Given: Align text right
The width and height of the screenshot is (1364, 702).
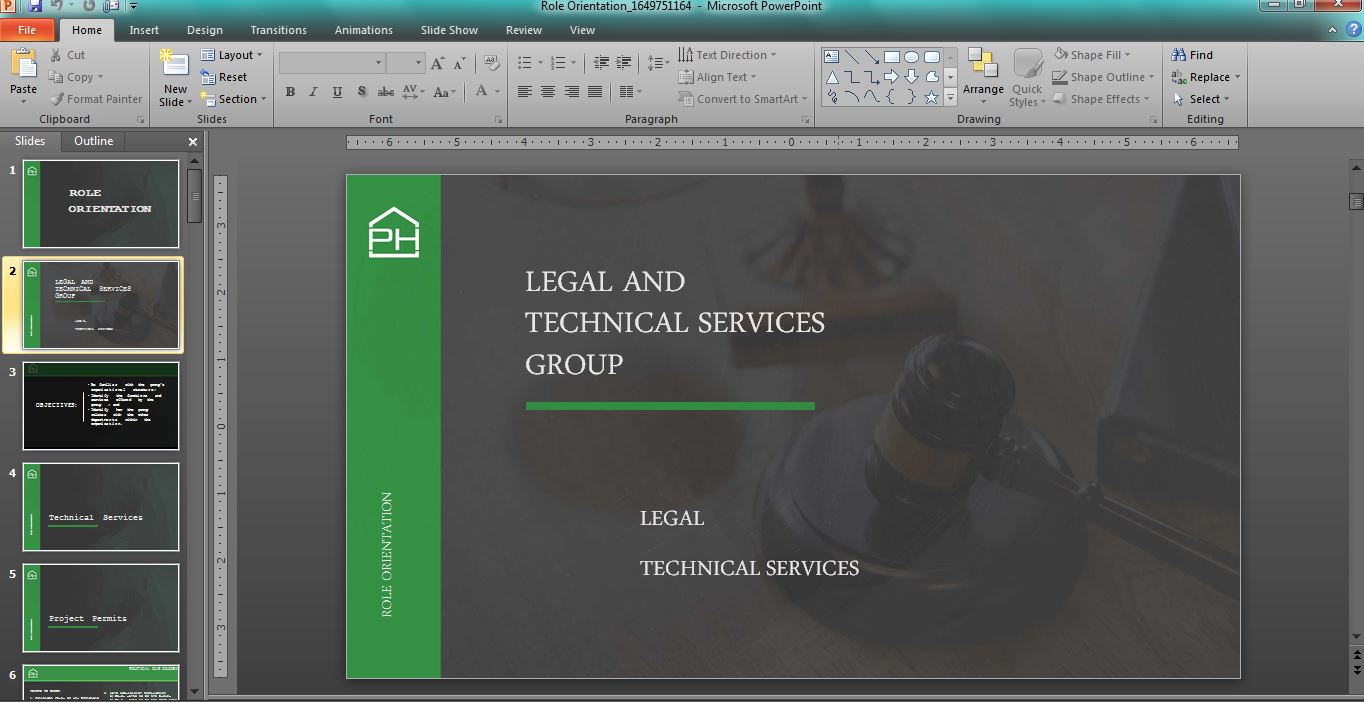Looking at the screenshot, I should 571,92.
